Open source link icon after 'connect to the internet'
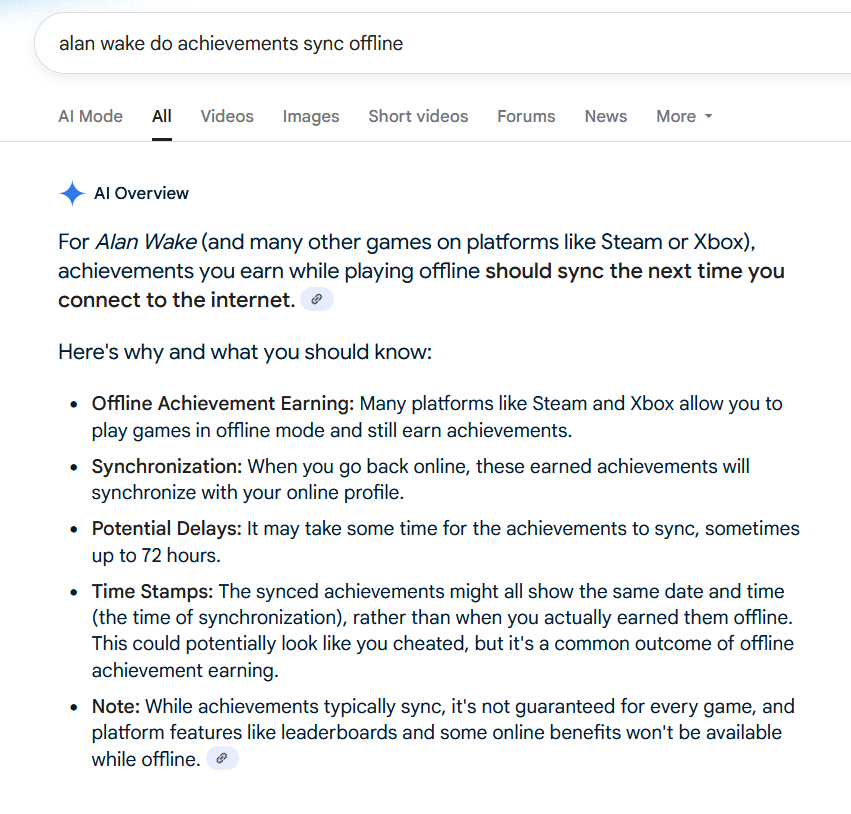The width and height of the screenshot is (851, 814). (x=317, y=299)
